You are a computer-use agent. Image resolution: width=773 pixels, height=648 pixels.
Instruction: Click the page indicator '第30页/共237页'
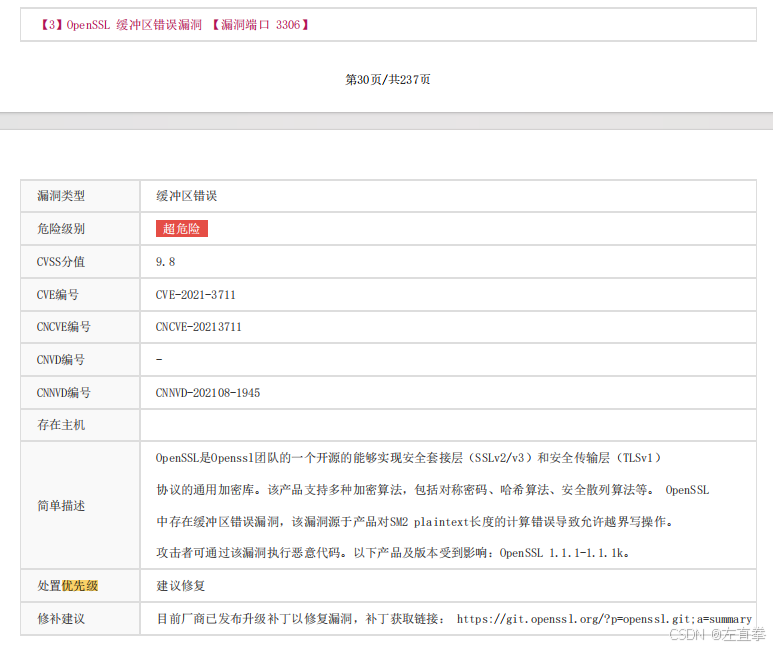click(387, 79)
